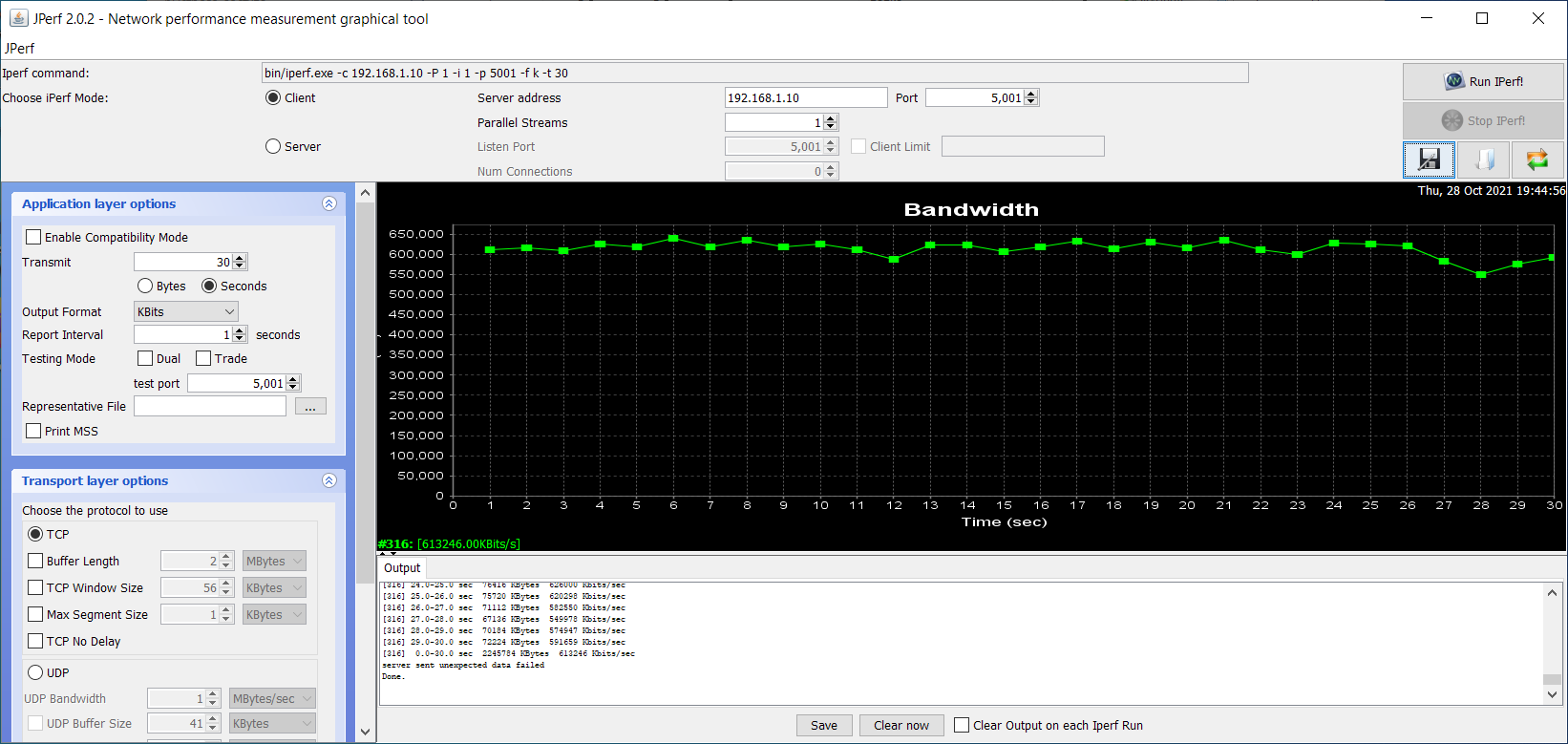Image resolution: width=1568 pixels, height=744 pixels.
Task: Select the UDP protocol radio button
Action: tap(35, 672)
